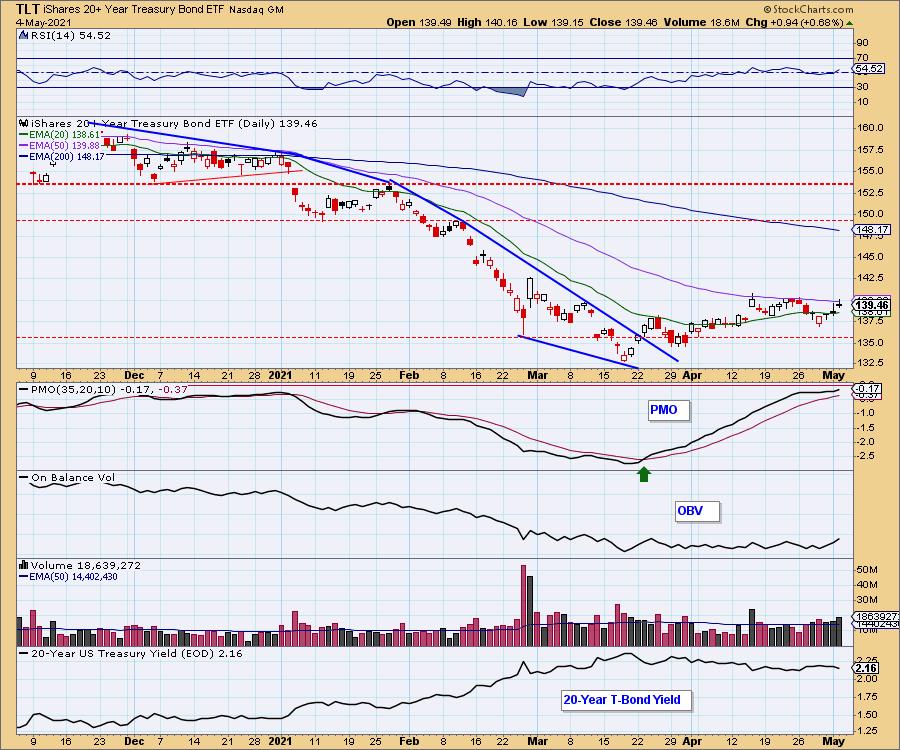
Task: Select the '(Daily) 139.46' price legend
Action: click(277, 123)
